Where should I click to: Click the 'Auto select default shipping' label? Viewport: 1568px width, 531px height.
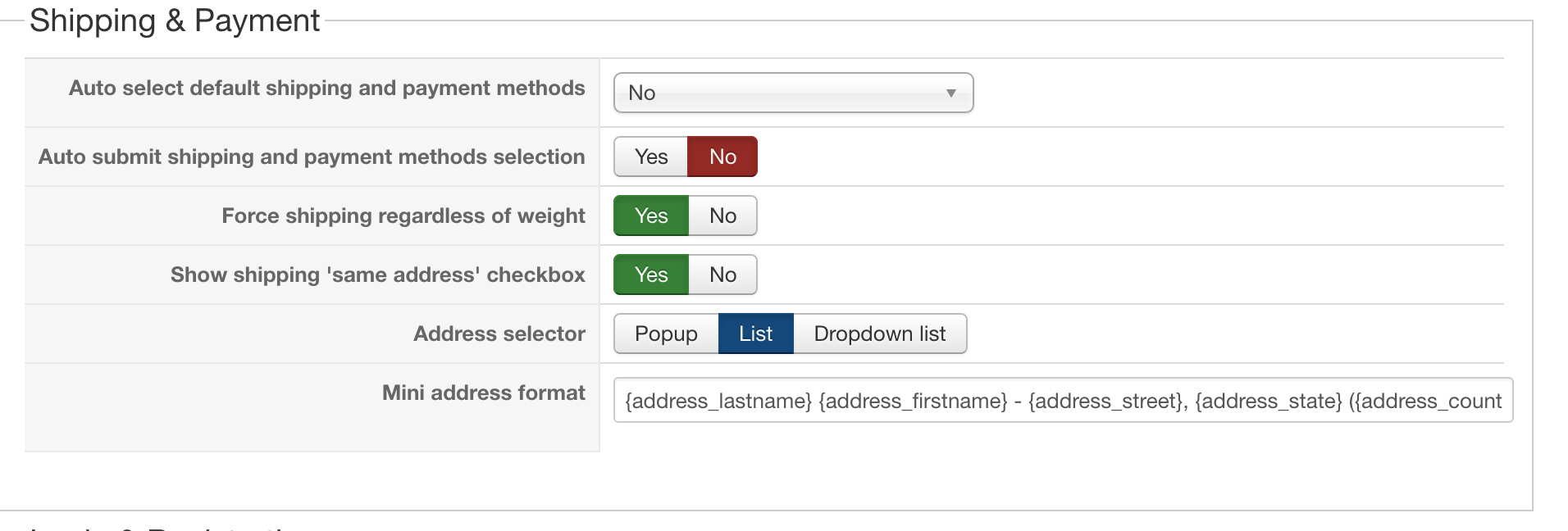326,88
